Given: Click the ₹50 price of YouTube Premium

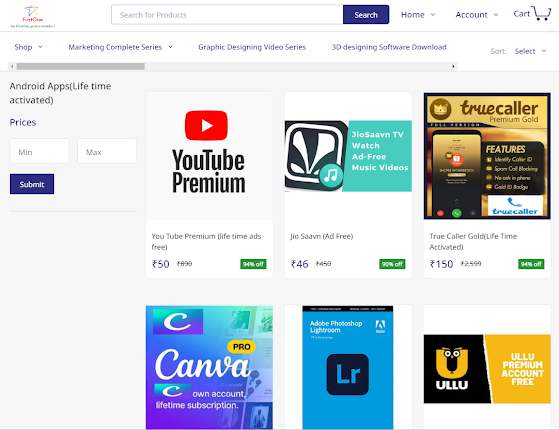Looking at the screenshot, I should (160, 264).
